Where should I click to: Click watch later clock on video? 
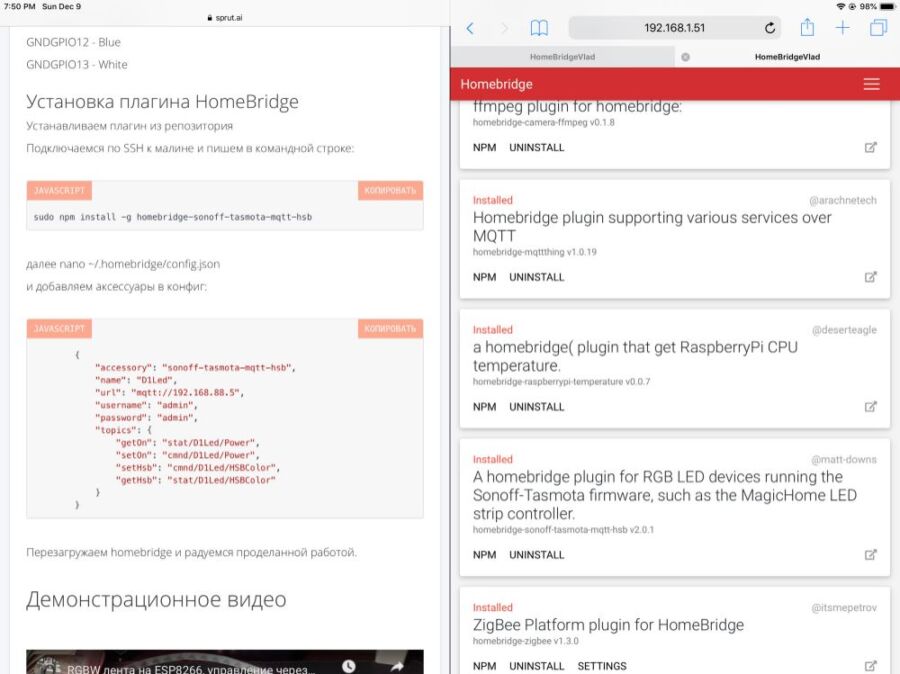pyautogui.click(x=348, y=666)
